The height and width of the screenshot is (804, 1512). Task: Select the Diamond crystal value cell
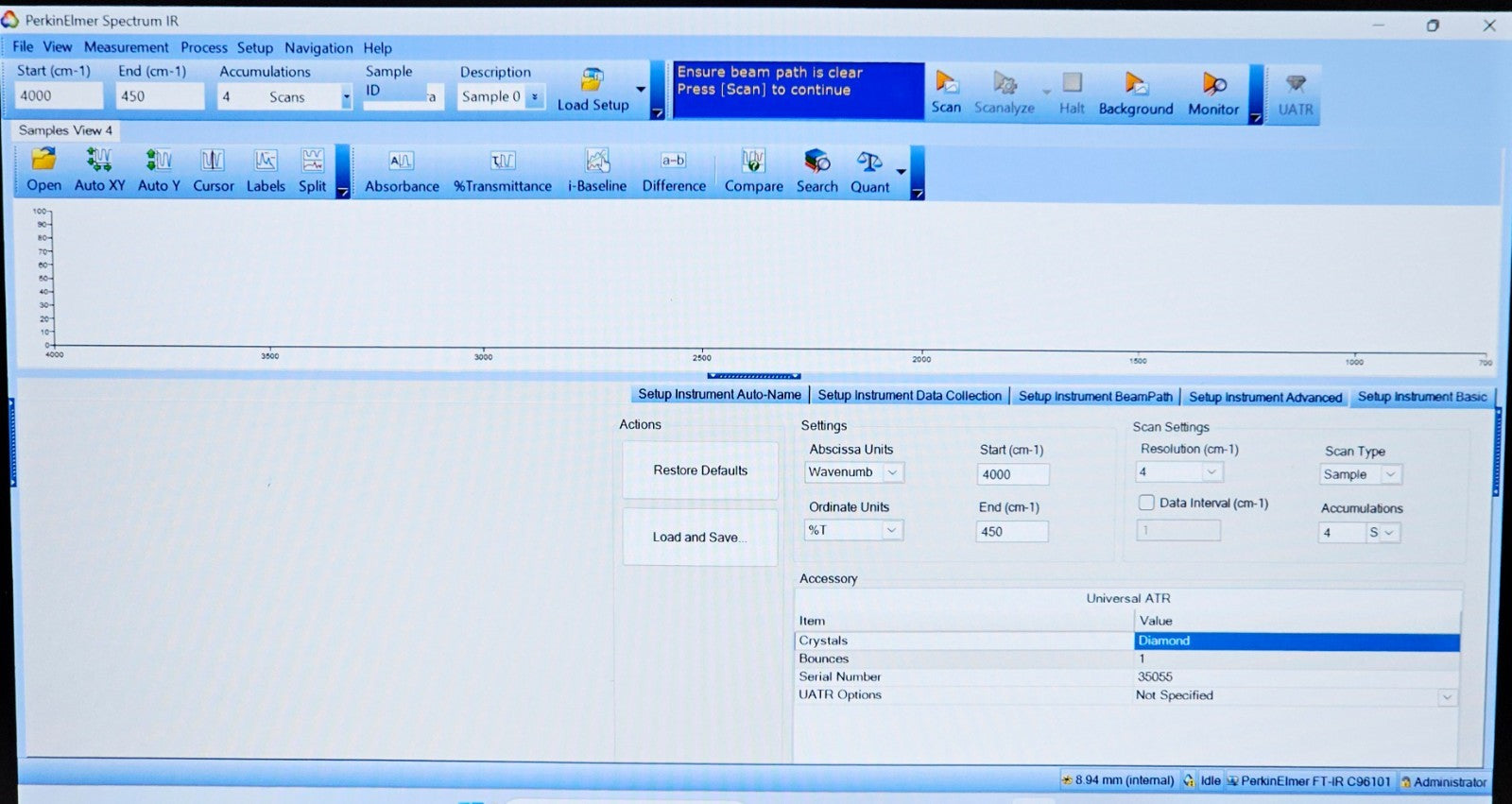(1297, 641)
